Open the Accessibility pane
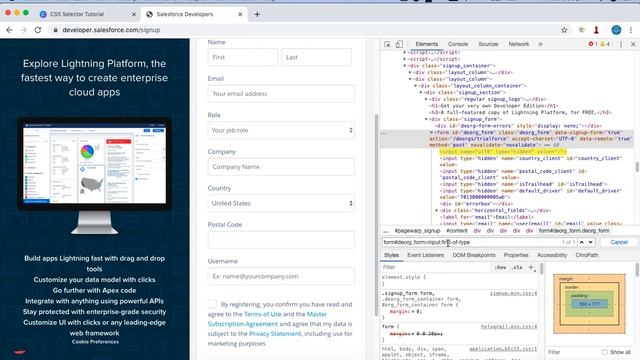This screenshot has width=640, height=360. tap(552, 255)
